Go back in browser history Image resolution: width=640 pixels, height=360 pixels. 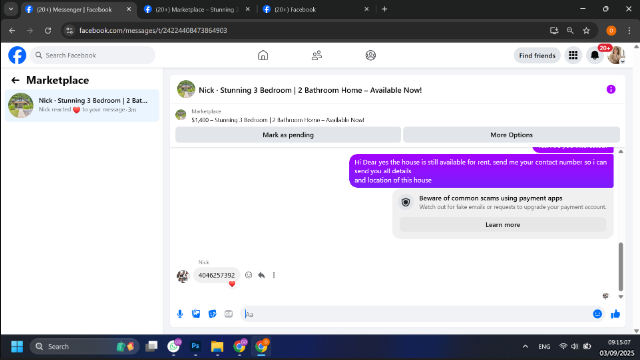click(x=12, y=31)
